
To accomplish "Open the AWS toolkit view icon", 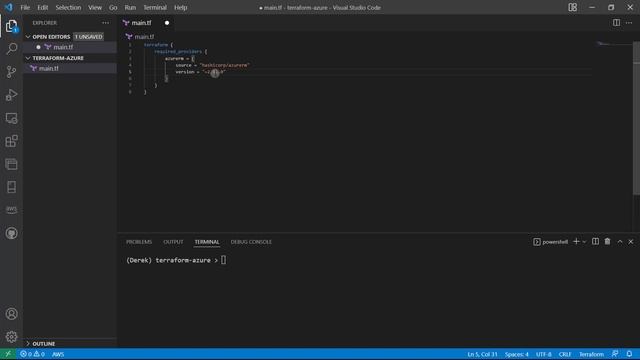I will coord(11,210).
